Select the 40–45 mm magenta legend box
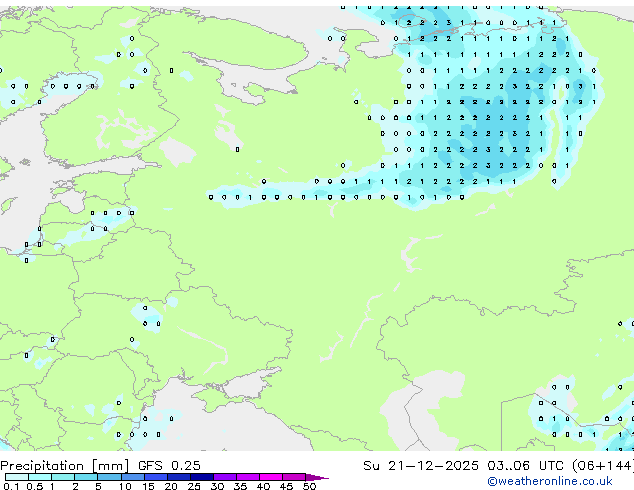 pos(271,477)
